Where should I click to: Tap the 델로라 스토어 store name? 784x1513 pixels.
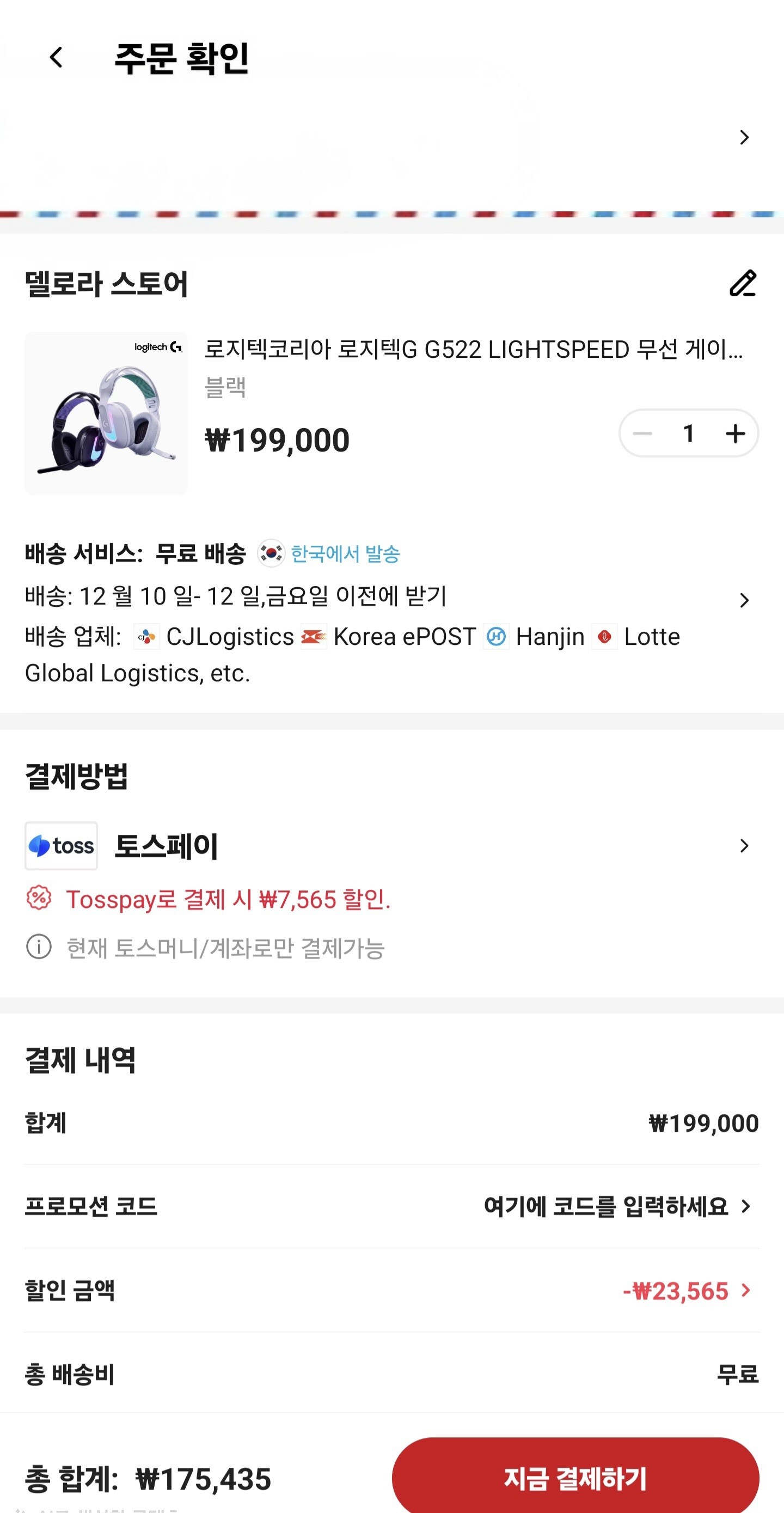[106, 284]
